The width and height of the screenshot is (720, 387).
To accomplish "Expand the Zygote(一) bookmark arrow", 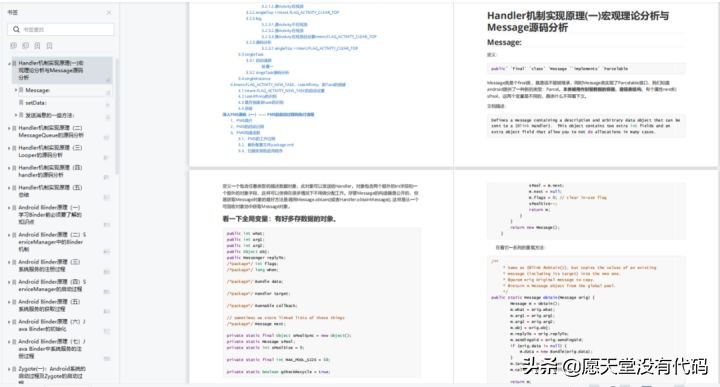I will coord(9,369).
